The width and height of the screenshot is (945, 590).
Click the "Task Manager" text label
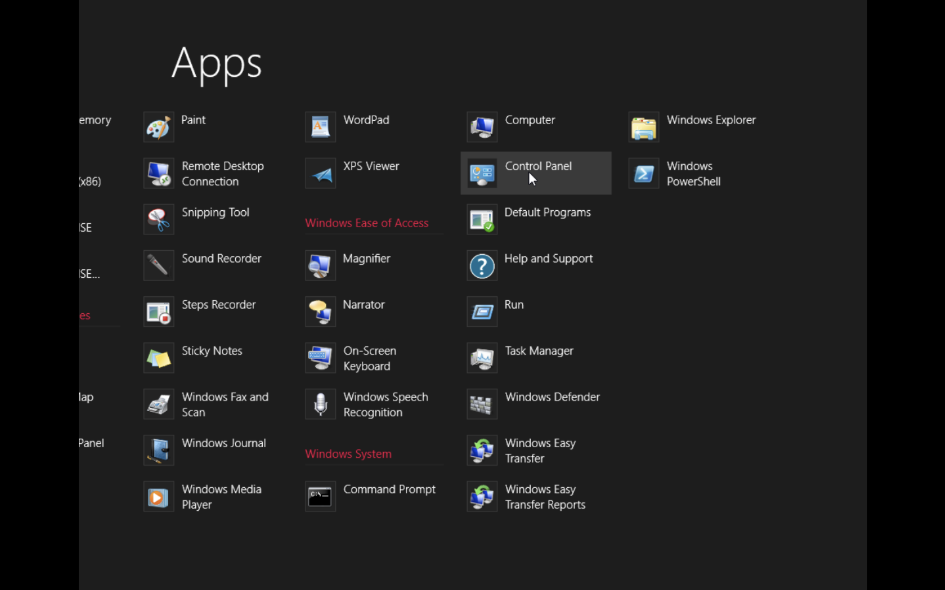[x=539, y=351]
